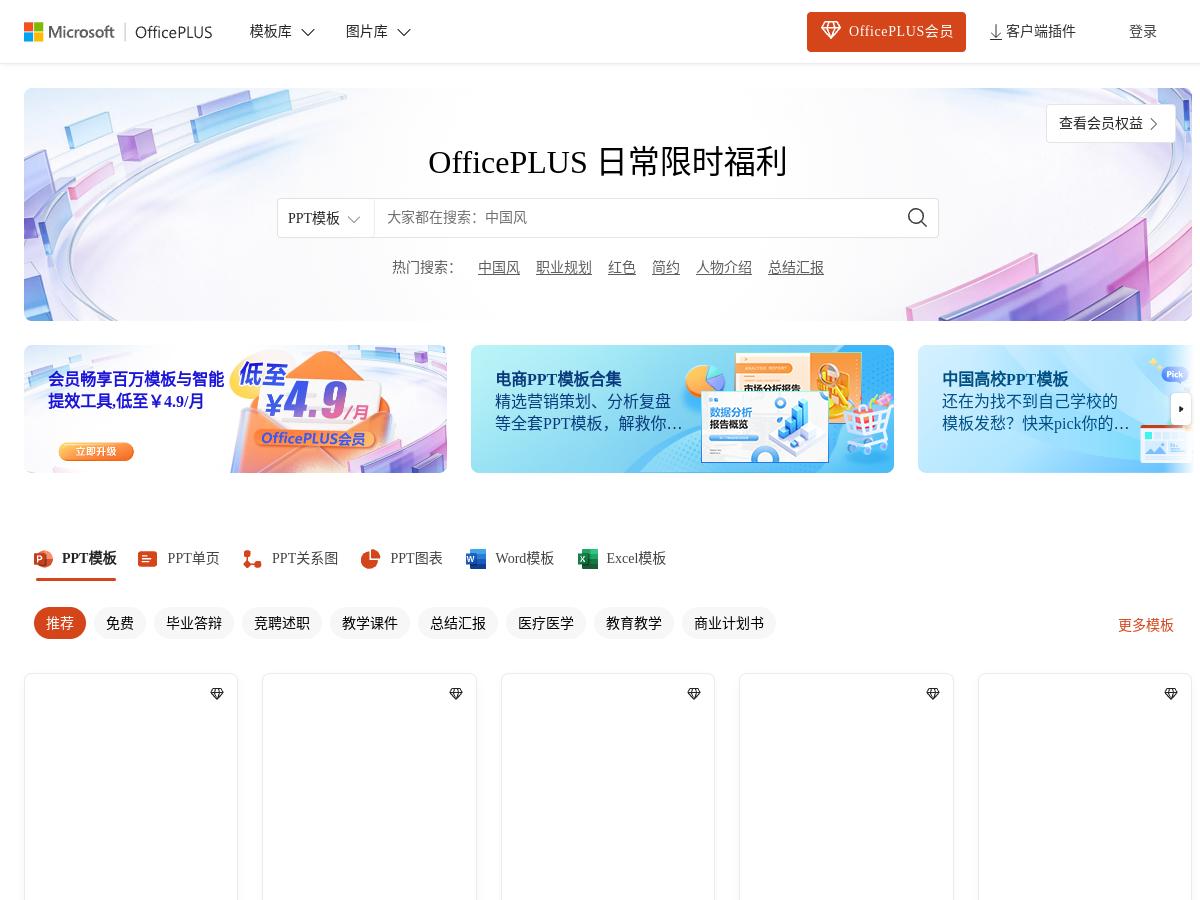Screen dimensions: 1200x900
Task: Select hot search 中国风
Action: click(499, 268)
